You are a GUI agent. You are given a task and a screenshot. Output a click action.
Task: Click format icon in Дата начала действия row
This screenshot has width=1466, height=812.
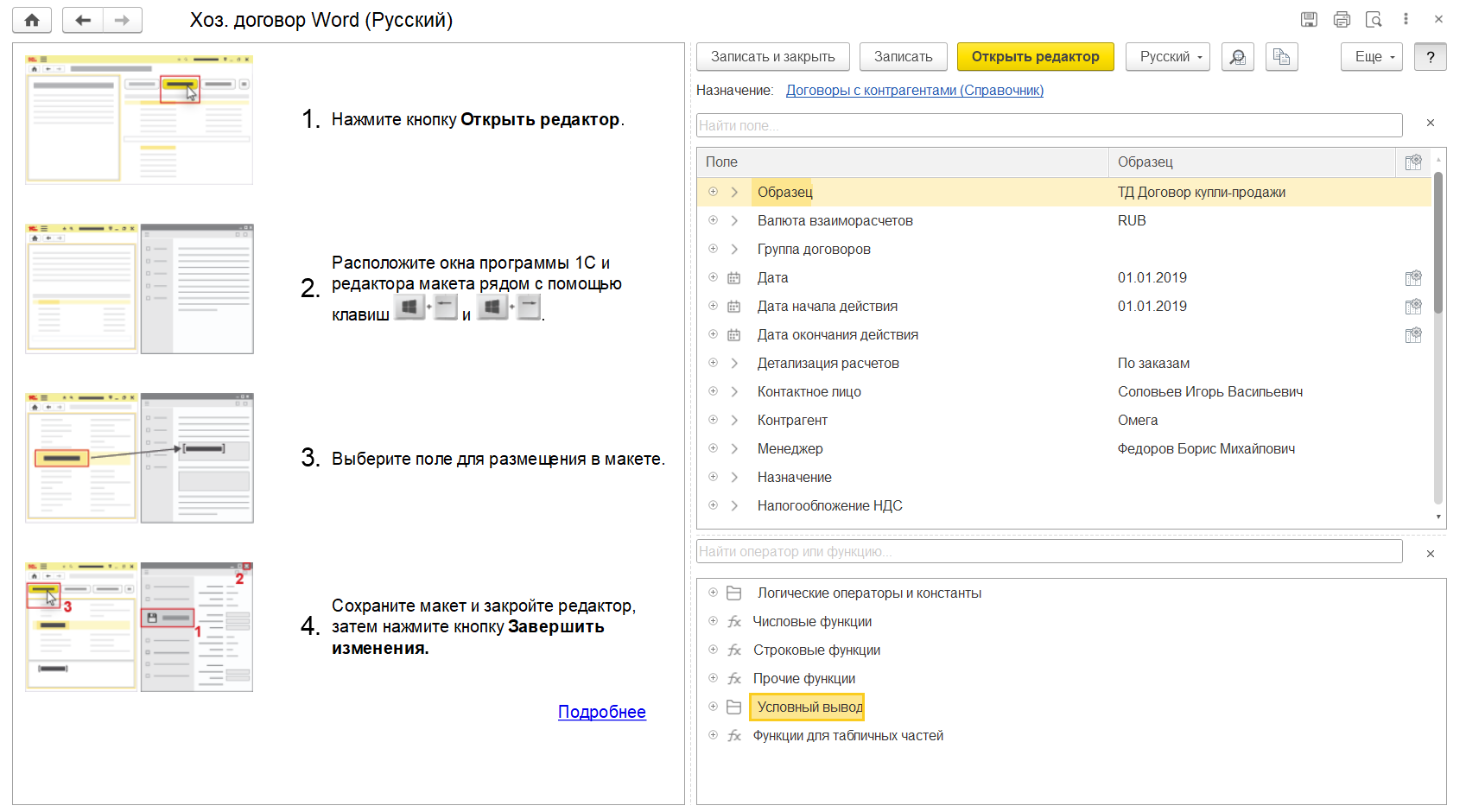1413,307
